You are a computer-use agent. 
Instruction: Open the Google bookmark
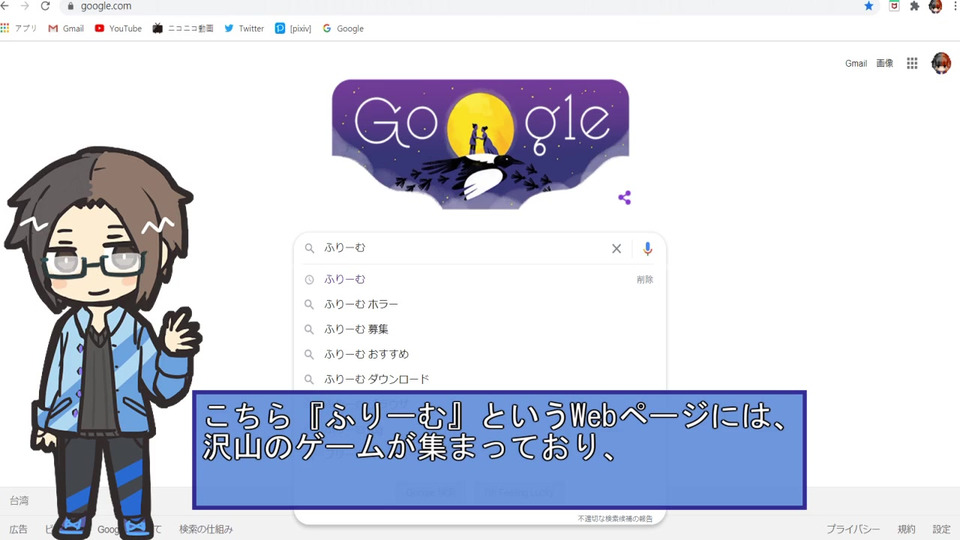[343, 28]
